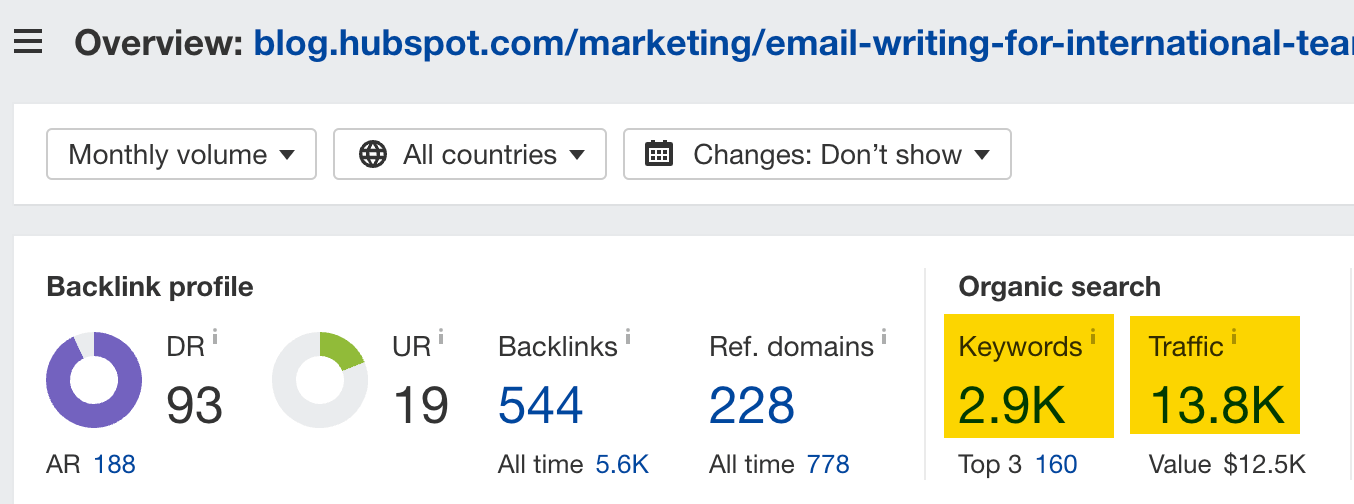Expand the Monthly volume dropdown
Screen dimensions: 1354x504
(182, 154)
